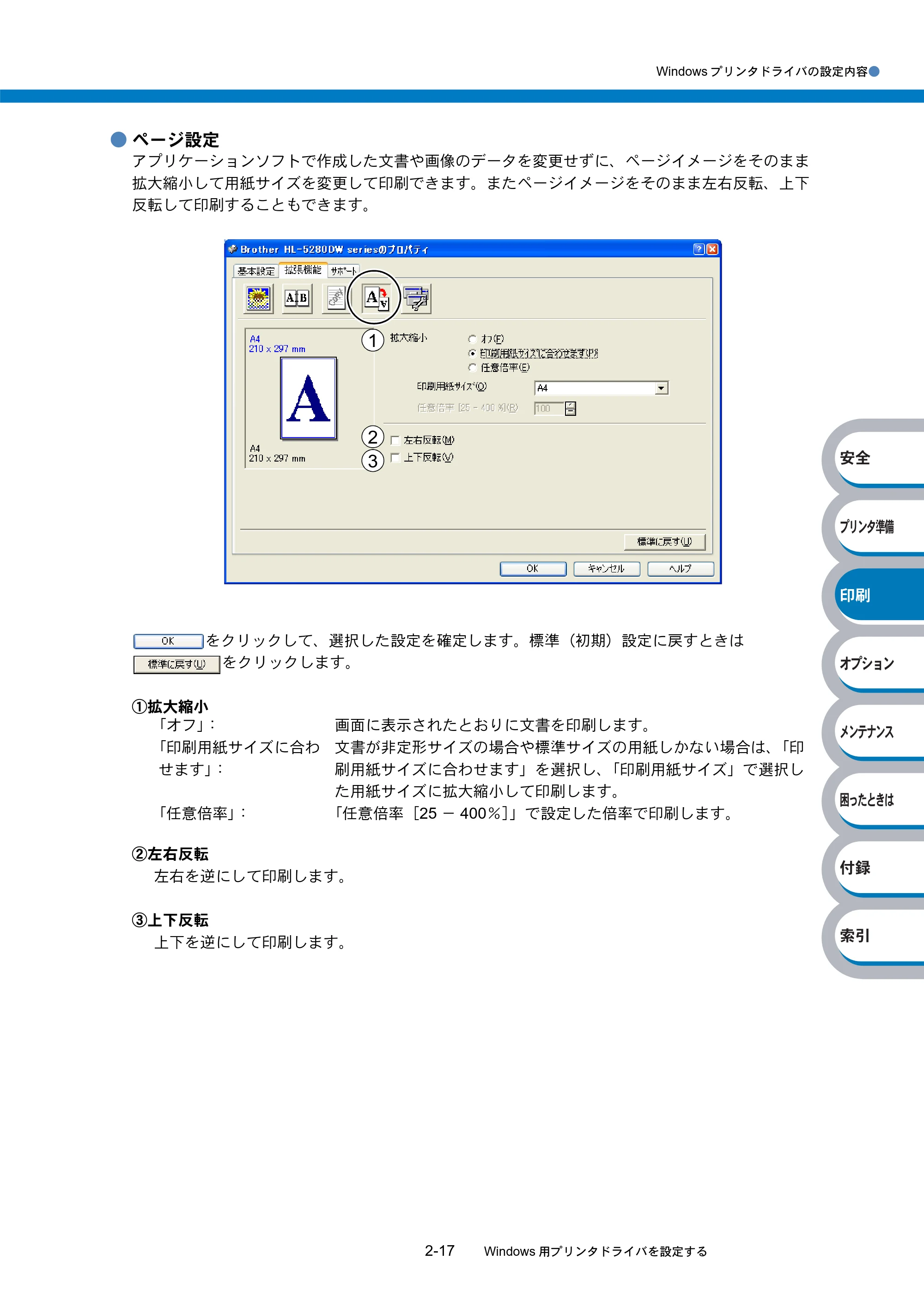Select the duplex A|B printing icon
The image size is (924, 1308).
[x=297, y=298]
